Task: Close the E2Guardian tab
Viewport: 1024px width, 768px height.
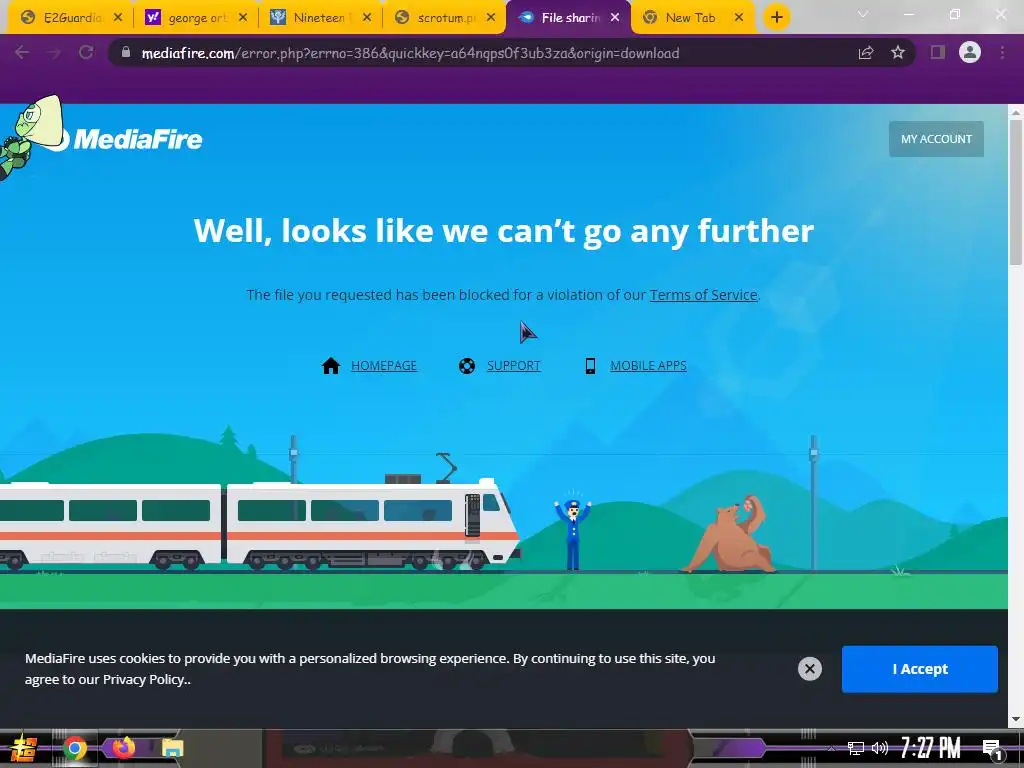Action: click(x=118, y=18)
